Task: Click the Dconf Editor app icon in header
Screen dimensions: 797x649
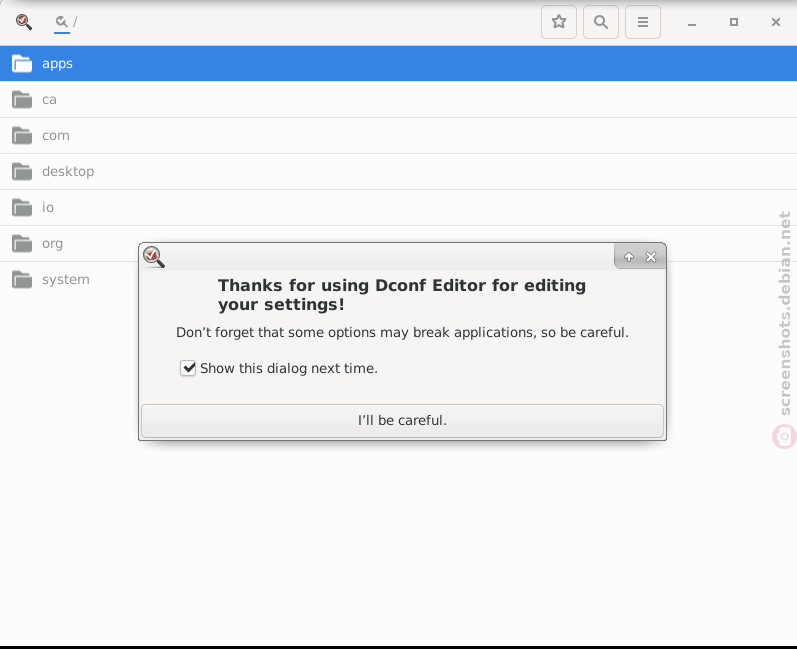Action: 24,22
